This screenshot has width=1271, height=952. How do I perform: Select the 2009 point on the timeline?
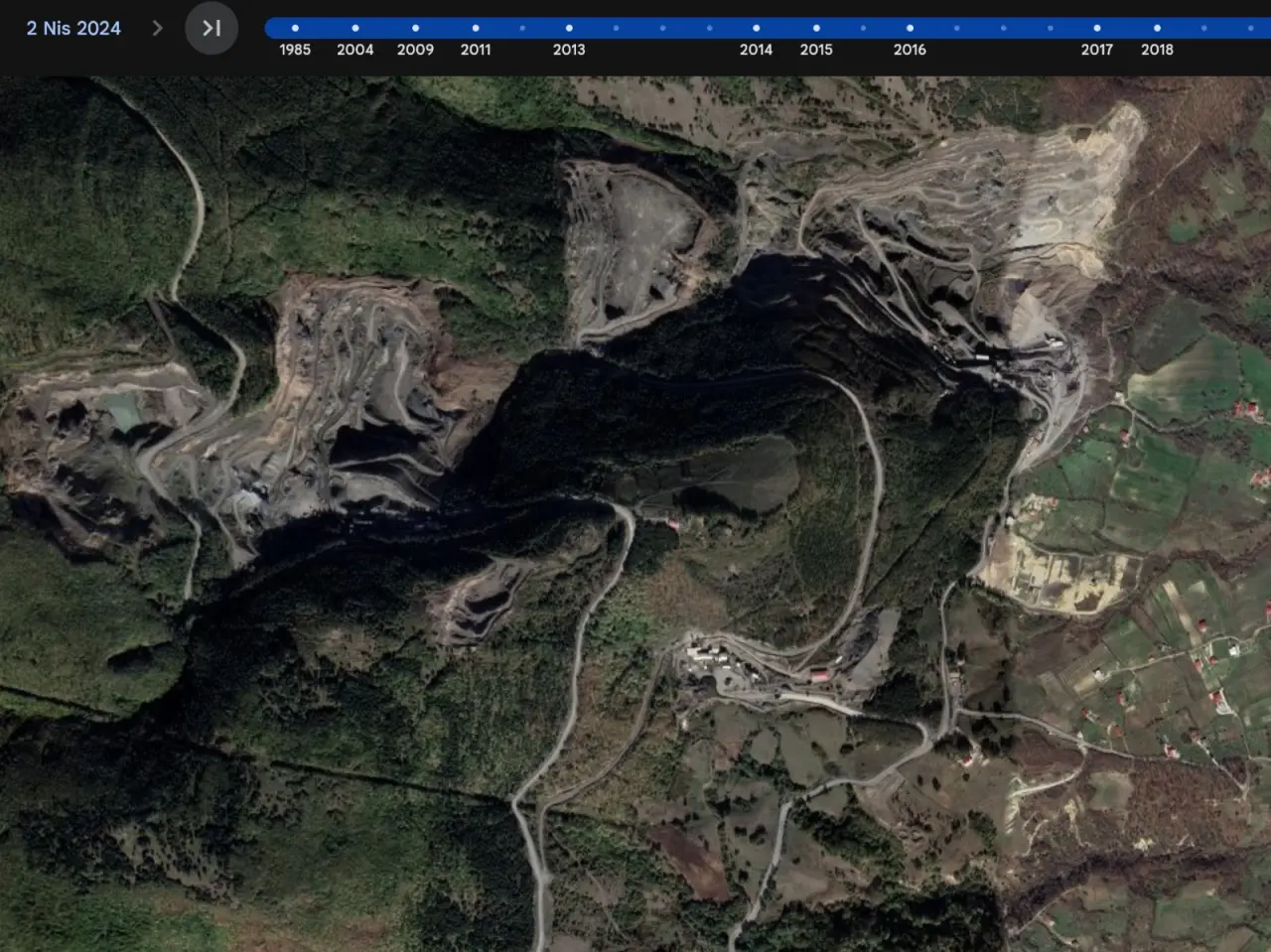pyautogui.click(x=415, y=28)
